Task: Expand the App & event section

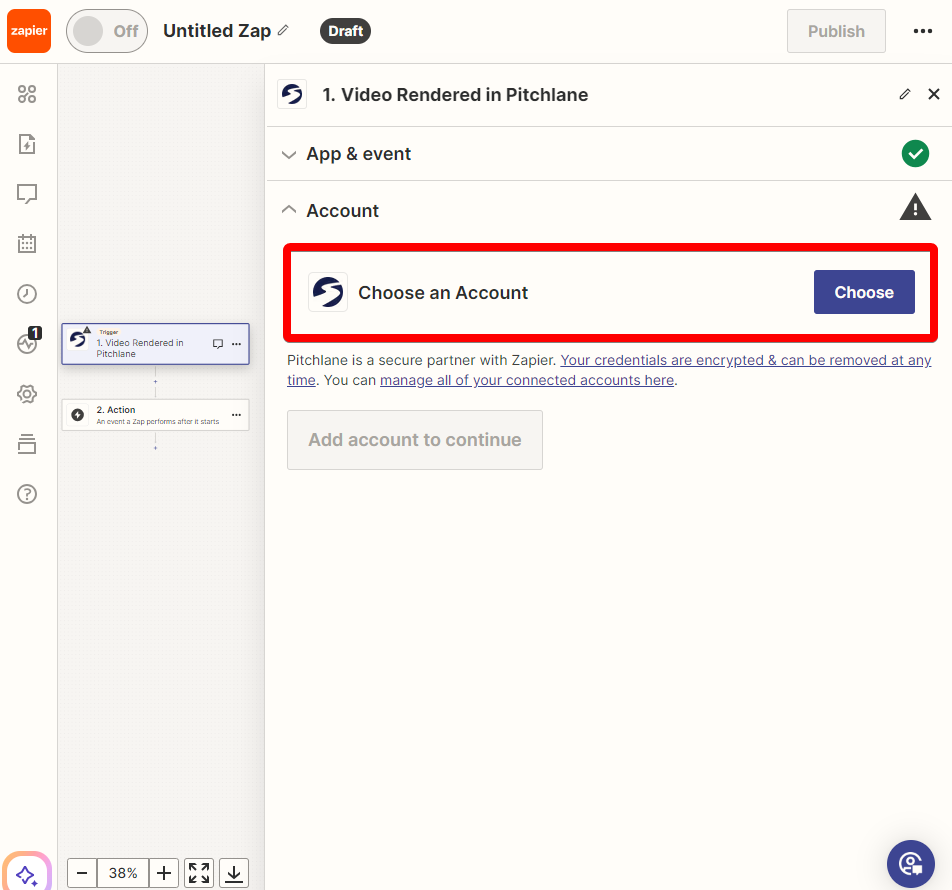Action: 610,154
